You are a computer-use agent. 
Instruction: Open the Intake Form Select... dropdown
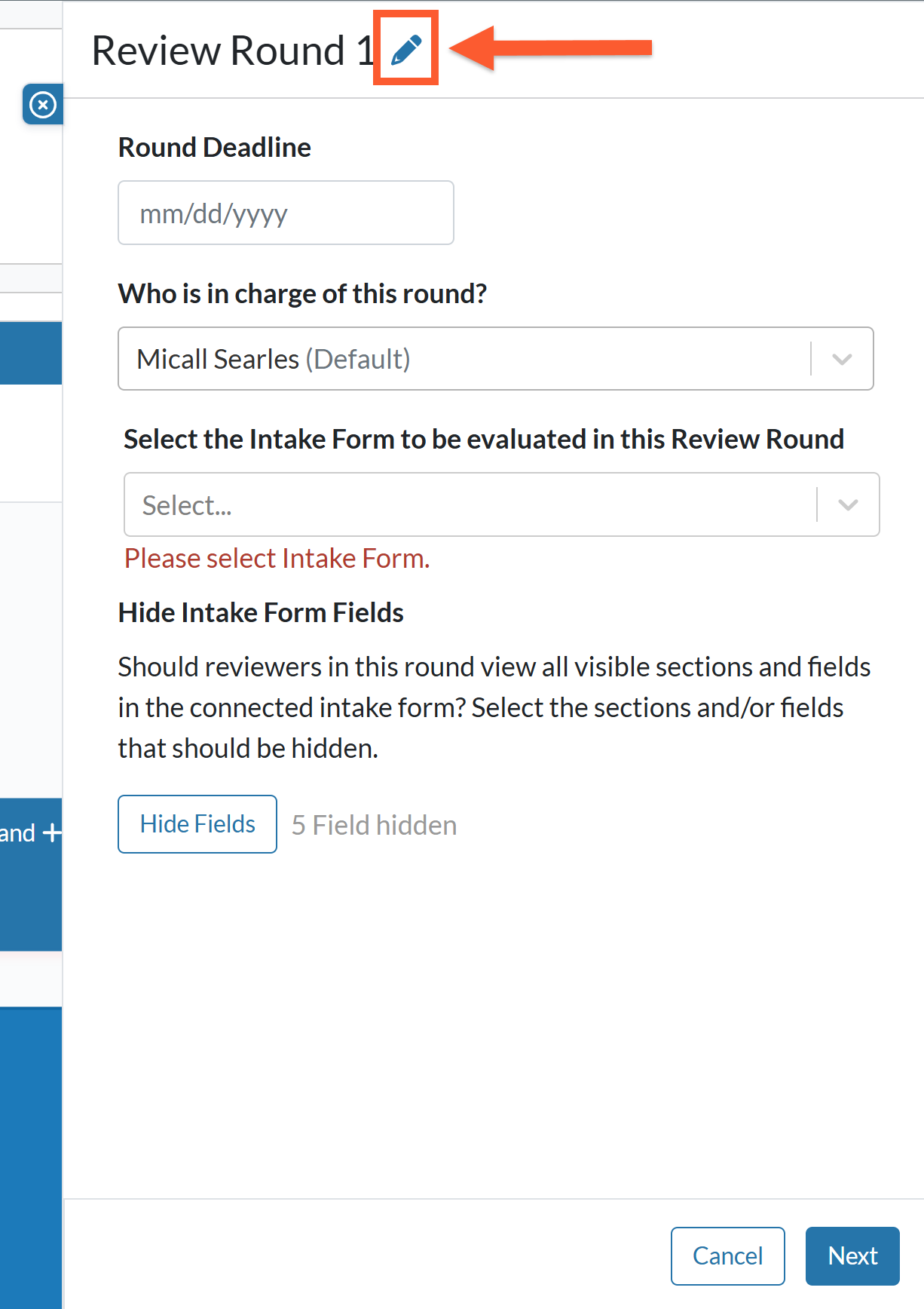[501, 504]
